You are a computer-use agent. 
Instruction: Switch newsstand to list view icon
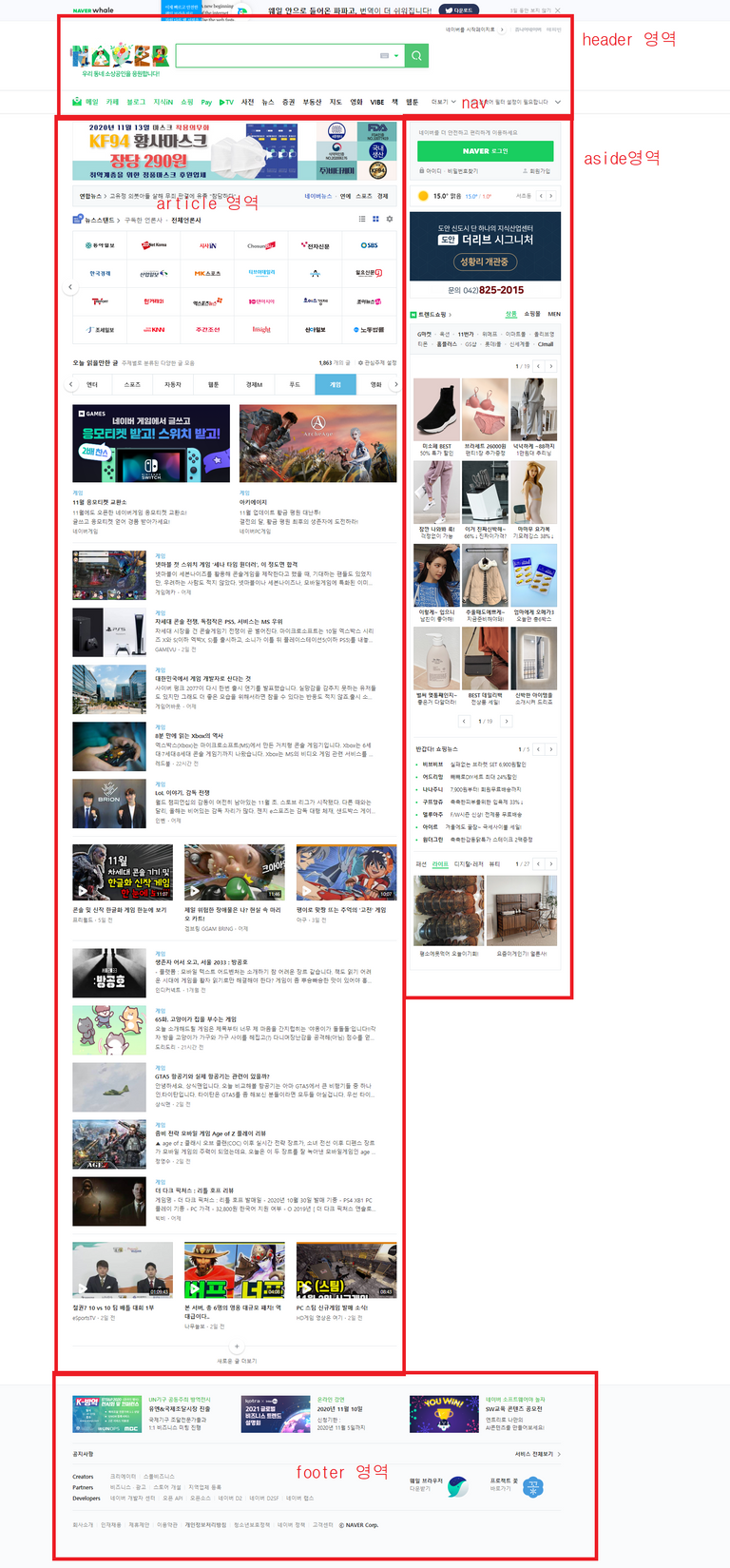362,219
